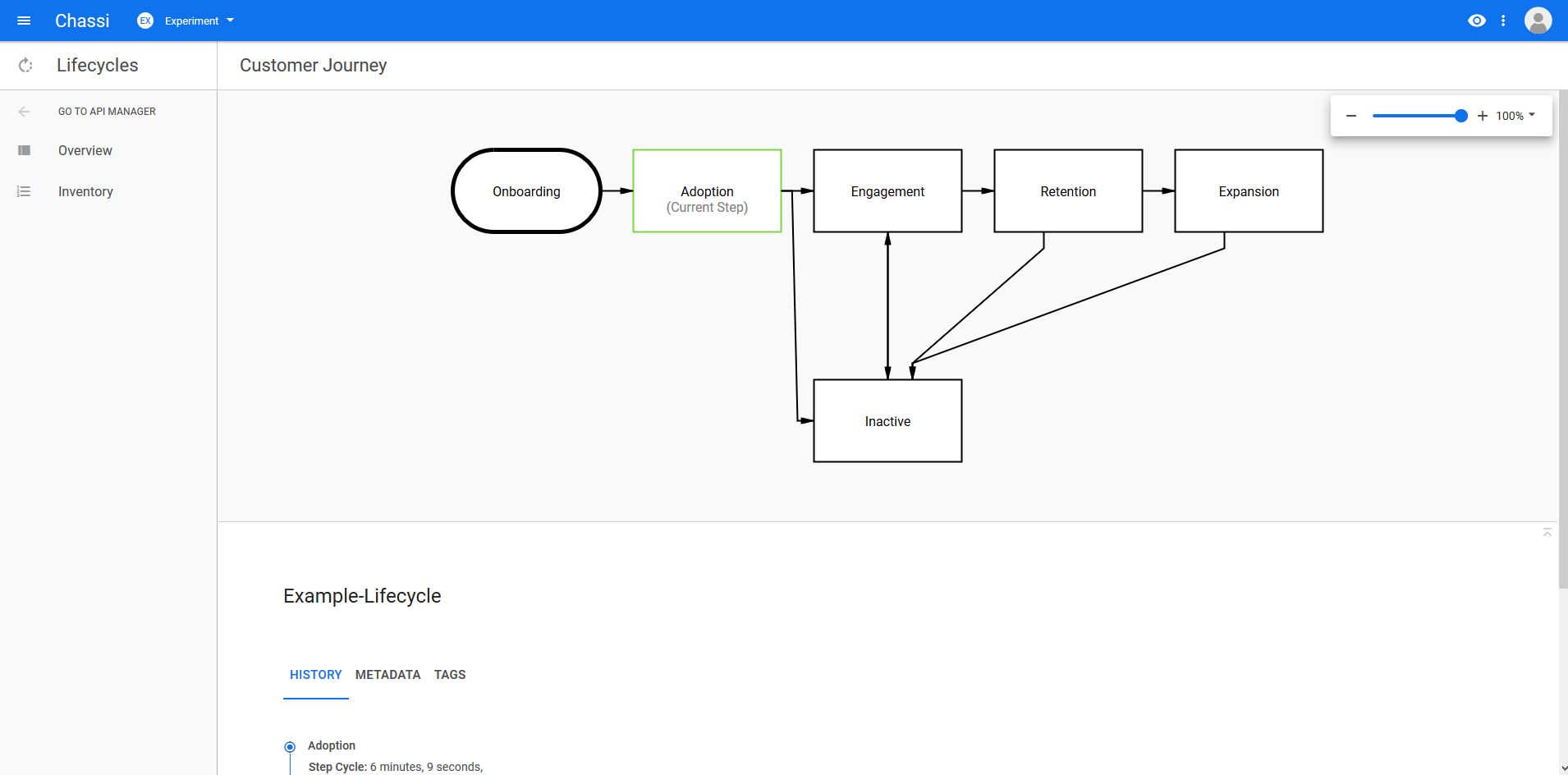Click the Inventory list icon

pyautogui.click(x=24, y=191)
